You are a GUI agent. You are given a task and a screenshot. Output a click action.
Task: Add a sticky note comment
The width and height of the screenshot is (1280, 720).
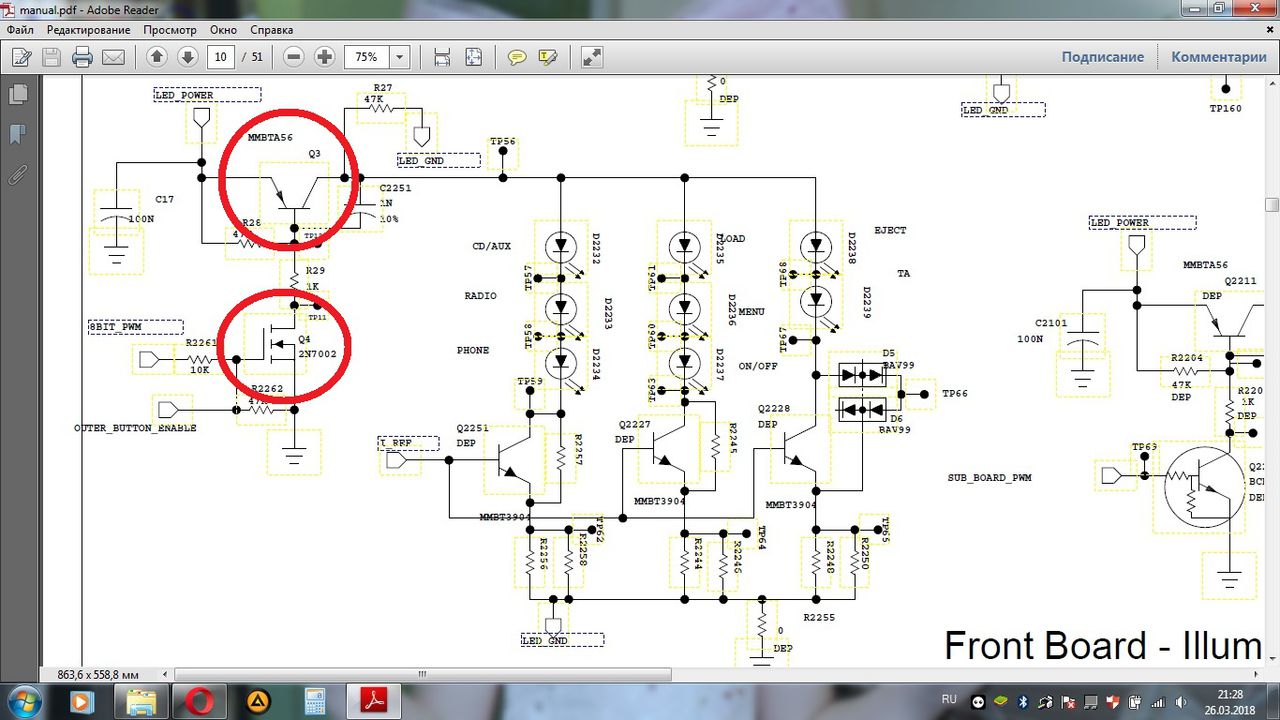point(517,57)
